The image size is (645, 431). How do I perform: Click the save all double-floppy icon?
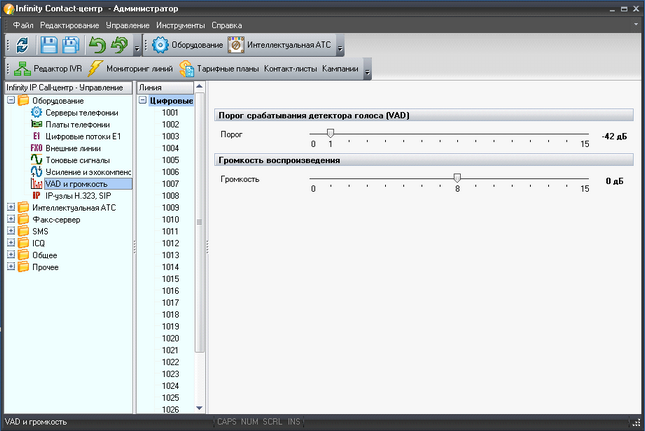pos(71,45)
